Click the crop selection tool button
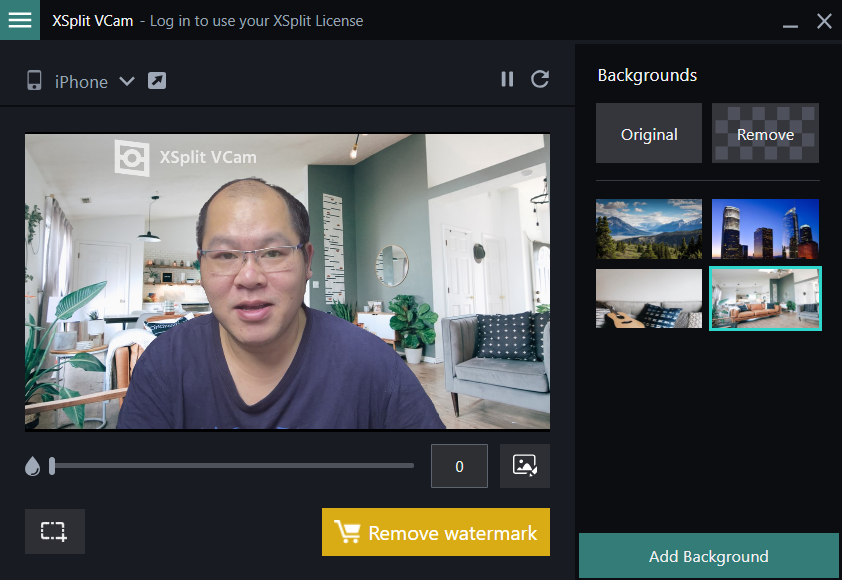Viewport: 842px width, 580px height. point(55,531)
